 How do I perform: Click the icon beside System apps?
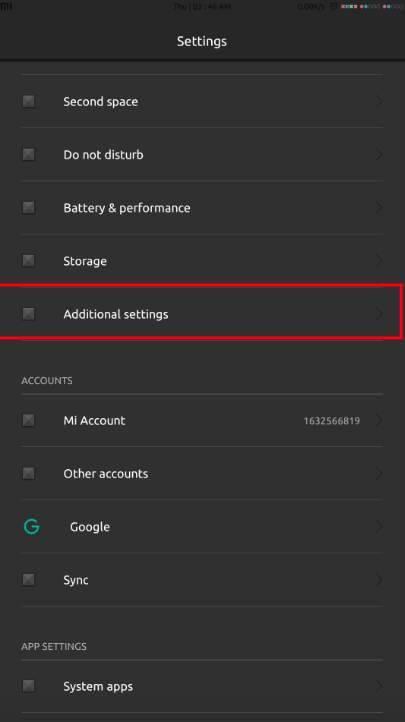(29, 686)
